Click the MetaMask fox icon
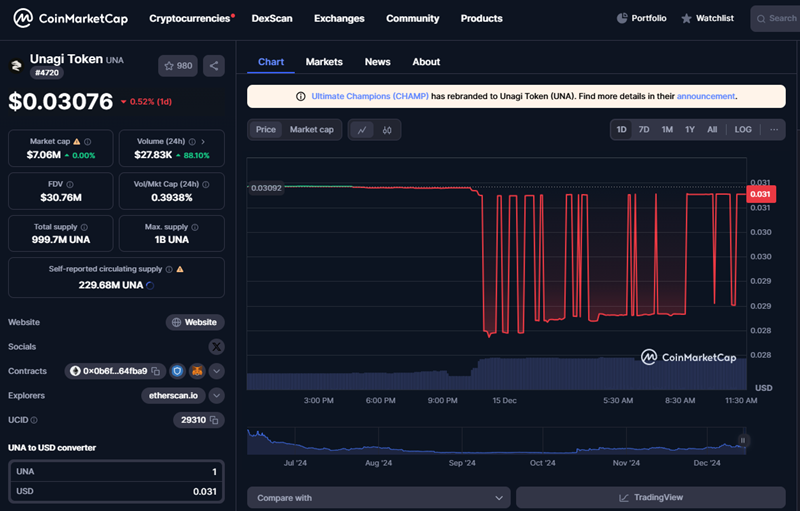 197,371
